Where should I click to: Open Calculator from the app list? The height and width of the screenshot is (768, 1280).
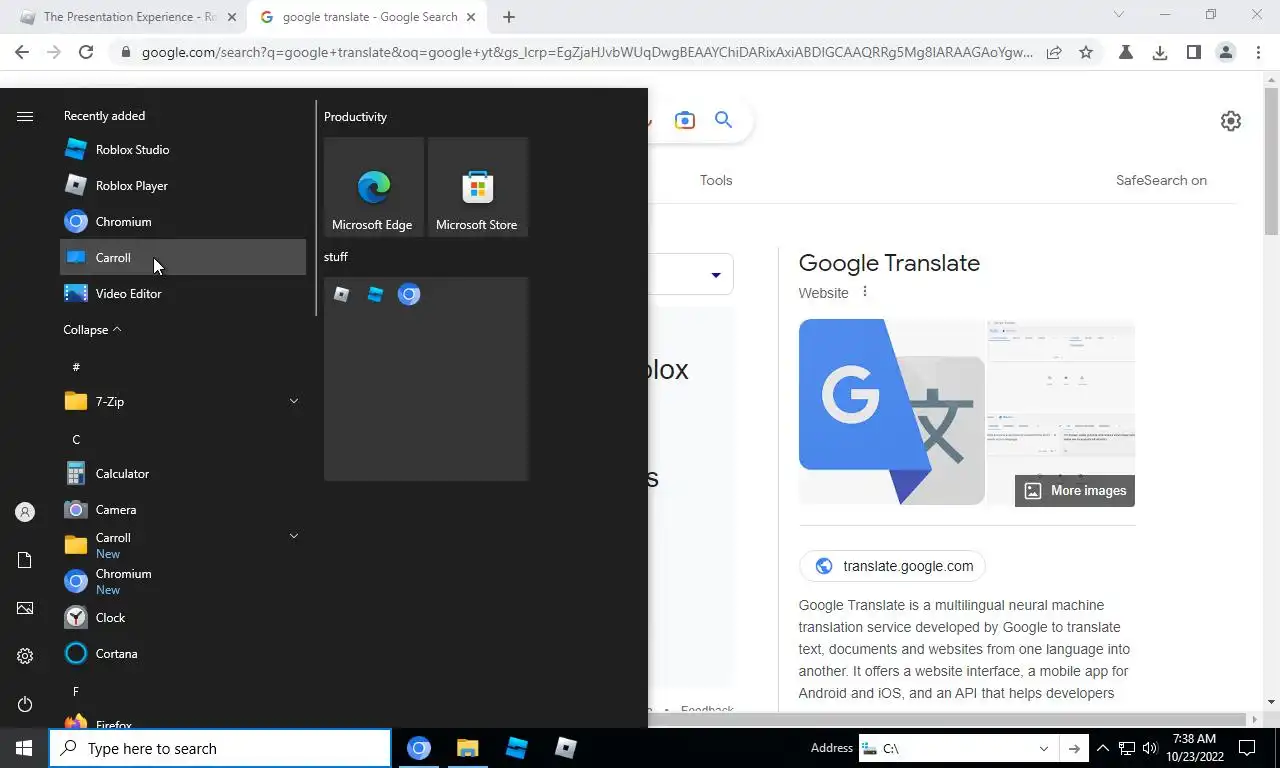point(183,474)
